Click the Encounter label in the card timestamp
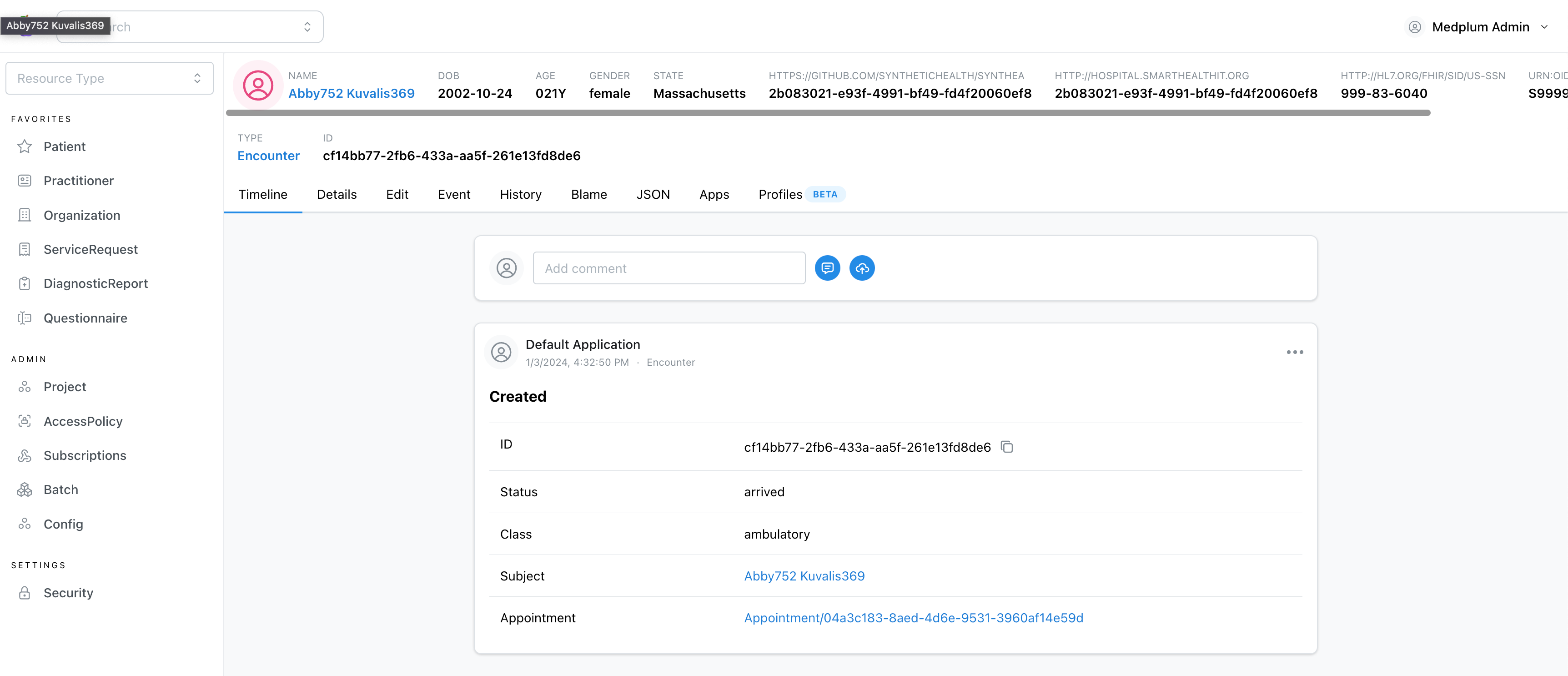This screenshot has height=676, width=1568. pyautogui.click(x=671, y=363)
